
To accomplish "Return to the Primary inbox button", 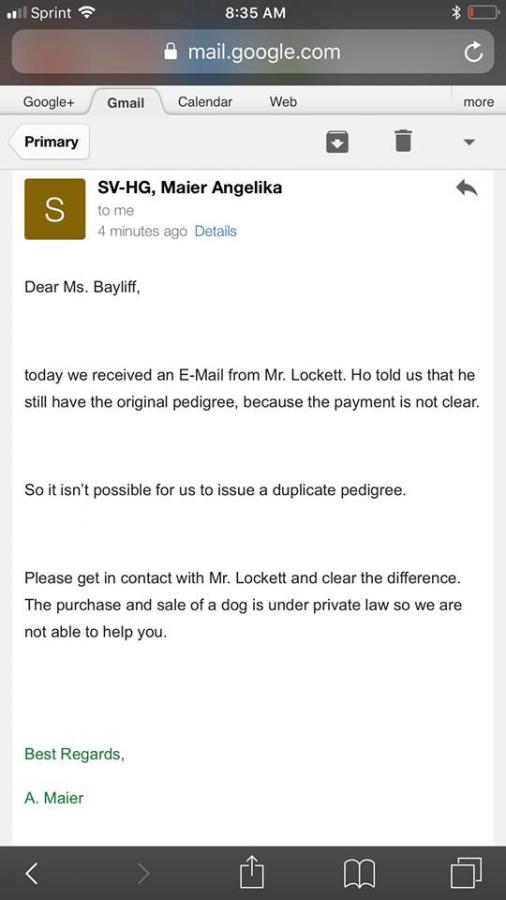I will [x=49, y=142].
